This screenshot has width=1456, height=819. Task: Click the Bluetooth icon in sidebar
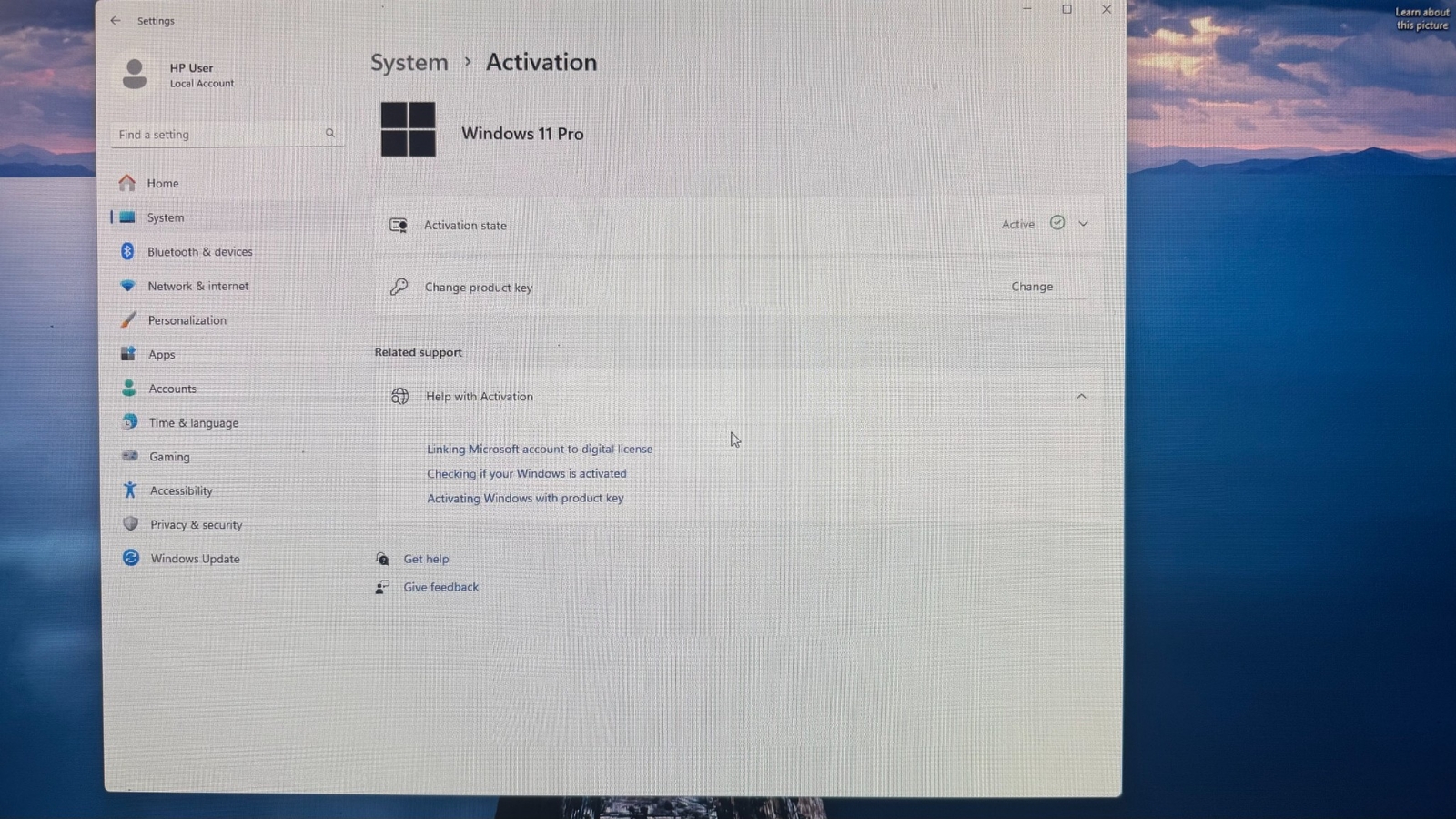[127, 251]
